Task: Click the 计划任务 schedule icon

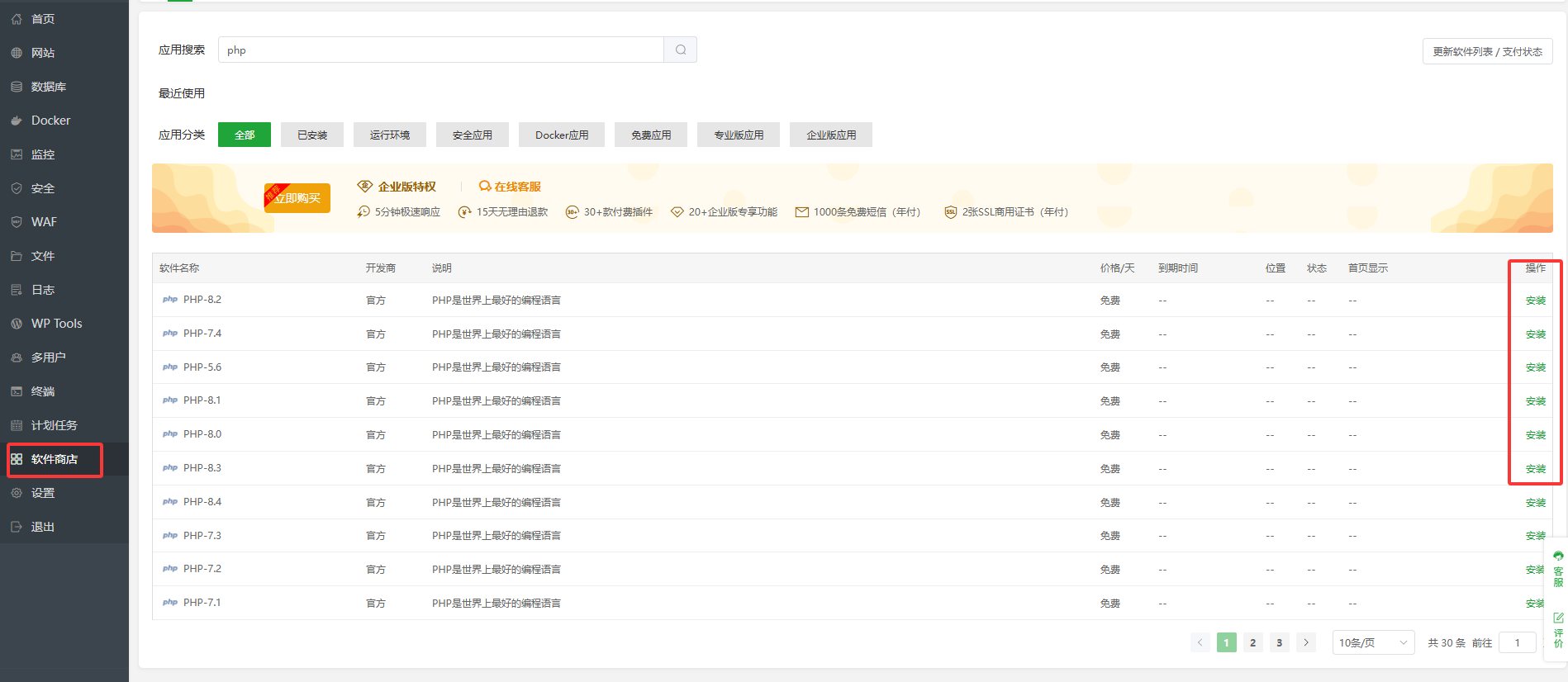Action: [x=17, y=425]
